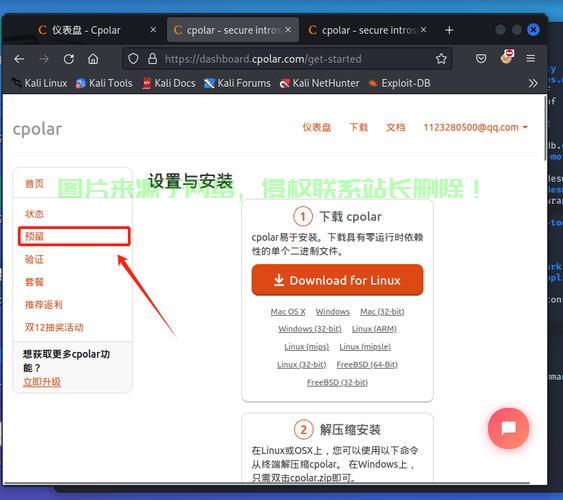
Task: Click the padlock site info icon
Action: 153,59
